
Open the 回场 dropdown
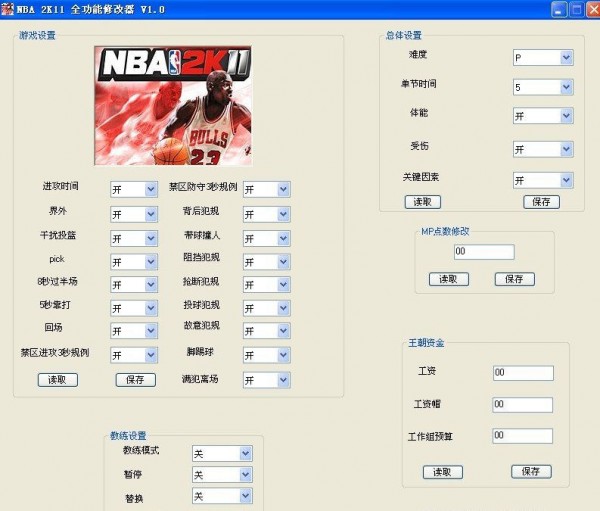point(134,331)
